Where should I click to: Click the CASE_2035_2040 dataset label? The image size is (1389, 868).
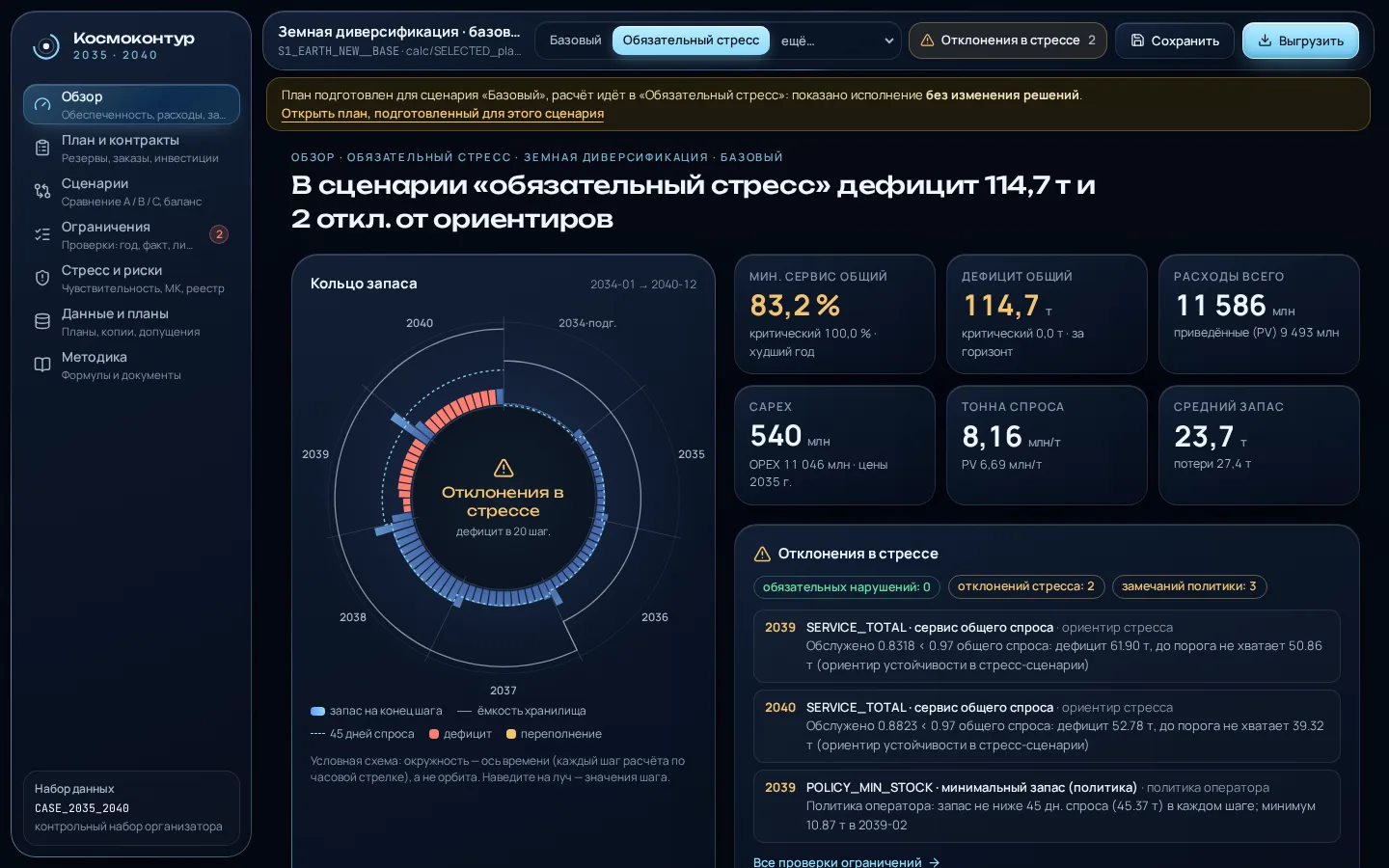point(82,808)
